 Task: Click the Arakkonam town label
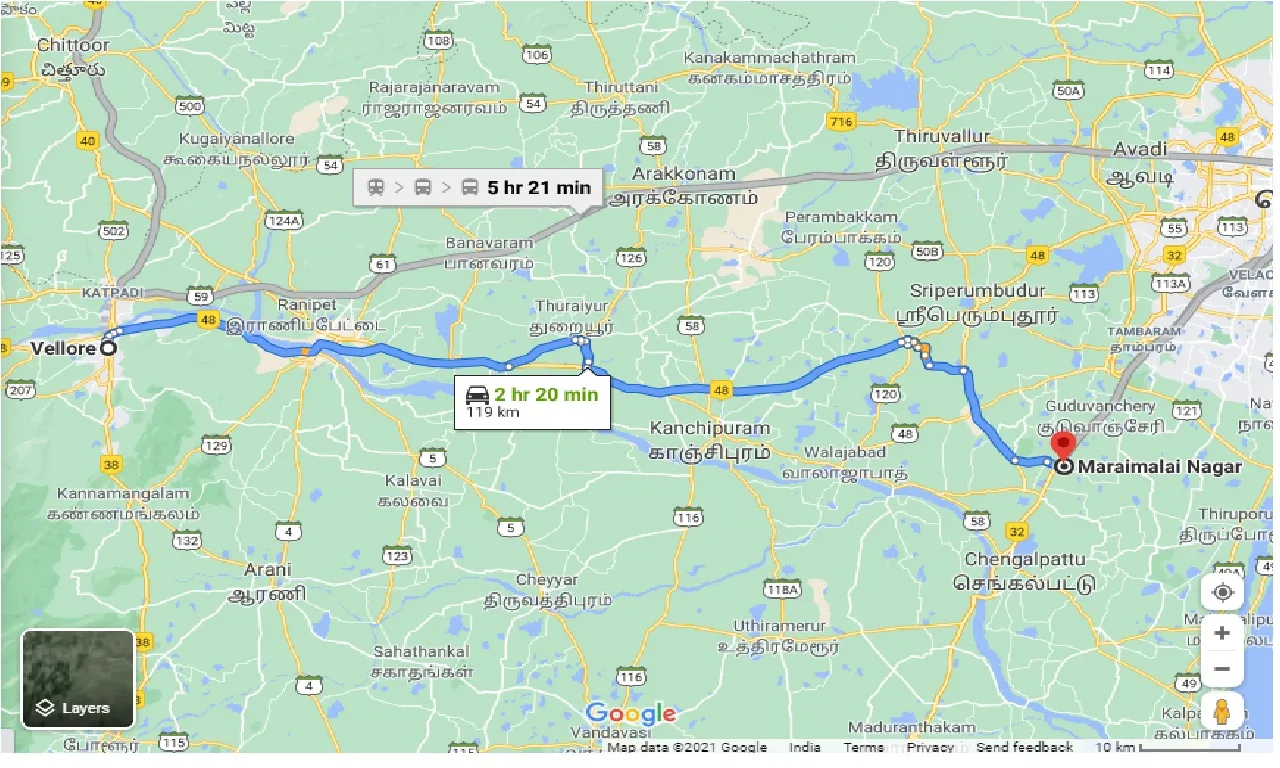[689, 174]
